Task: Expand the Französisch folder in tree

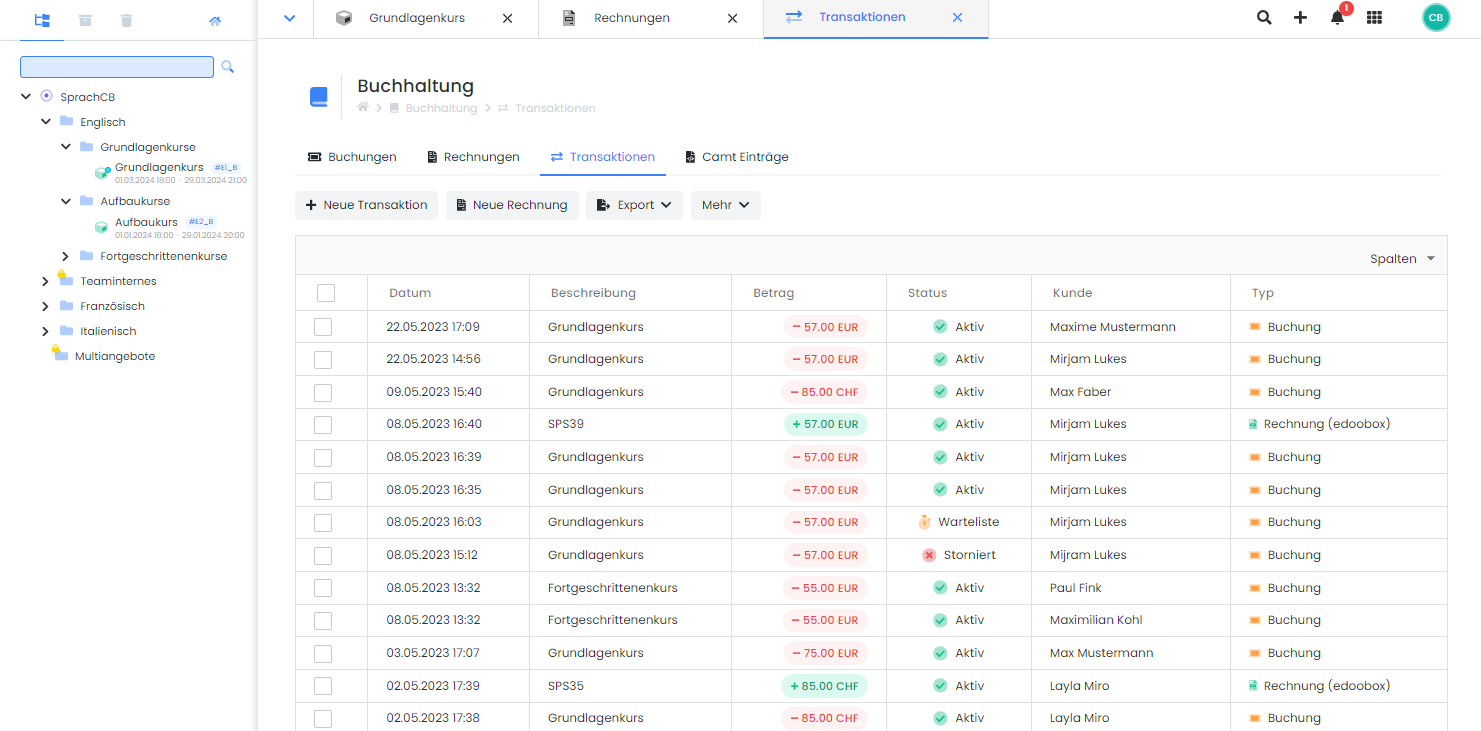Action: click(45, 306)
